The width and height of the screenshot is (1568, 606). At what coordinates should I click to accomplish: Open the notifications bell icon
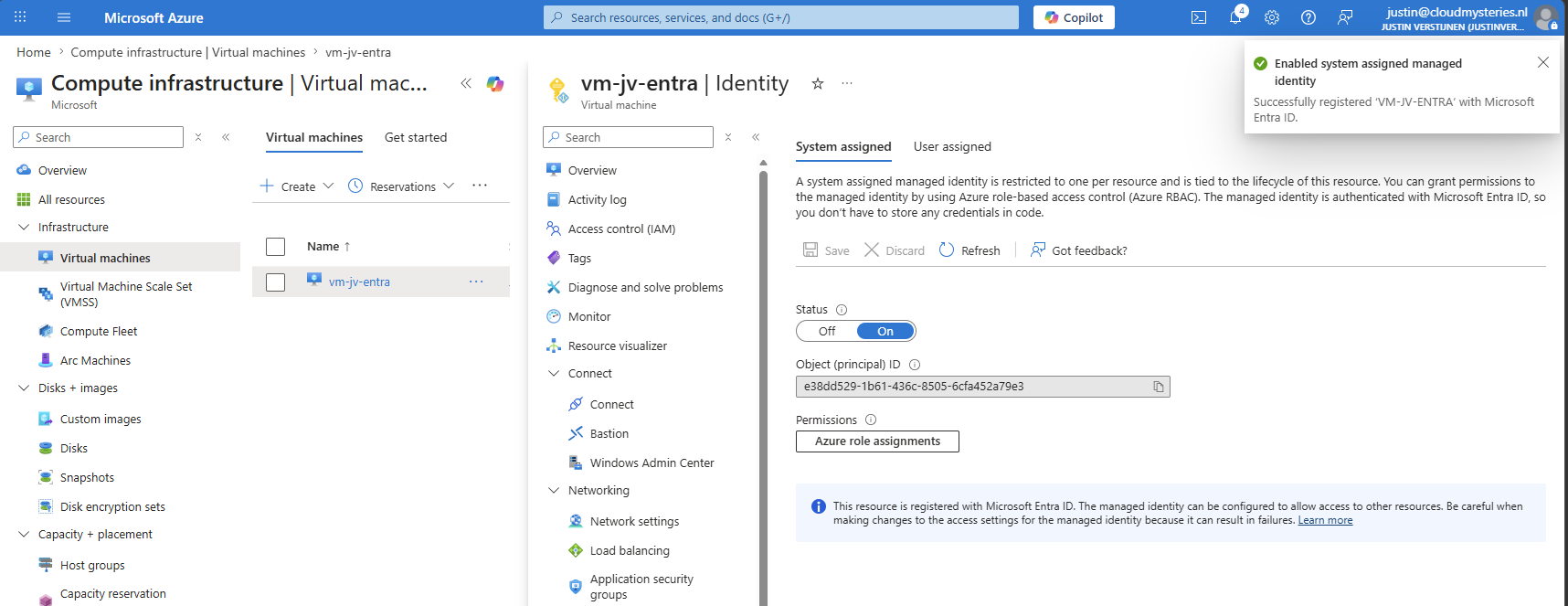pos(1235,17)
